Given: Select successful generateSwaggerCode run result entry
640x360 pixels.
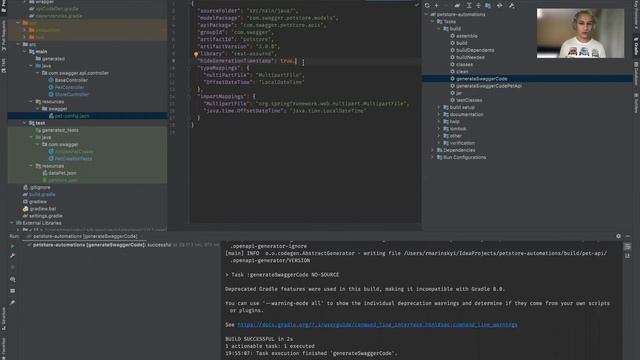Looking at the screenshot, I should pos(102,245).
